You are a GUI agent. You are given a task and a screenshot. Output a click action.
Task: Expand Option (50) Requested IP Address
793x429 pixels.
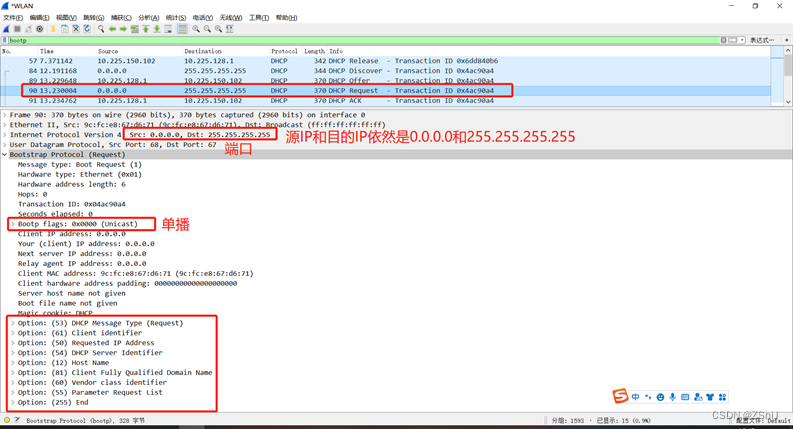(13, 342)
